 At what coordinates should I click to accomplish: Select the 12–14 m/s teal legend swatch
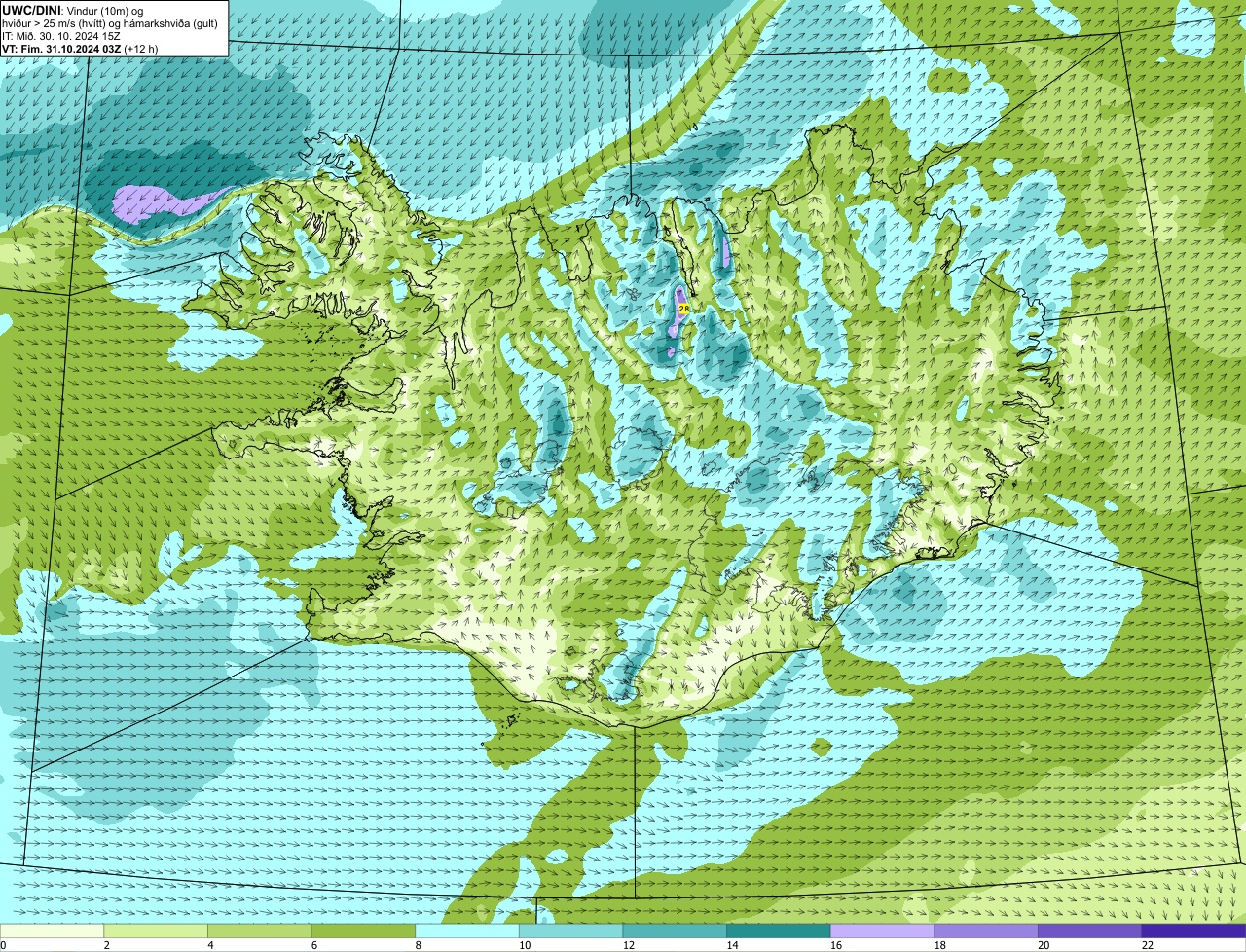pos(675,932)
